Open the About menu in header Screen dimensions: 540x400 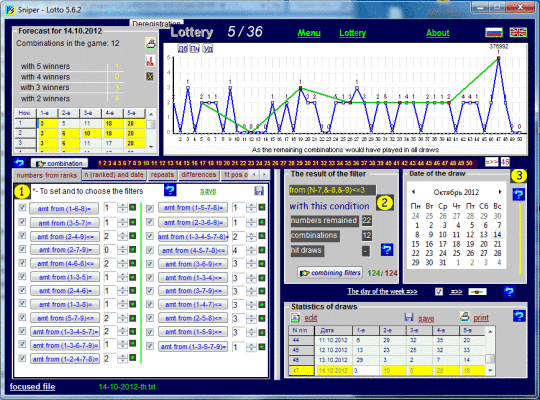(438, 33)
